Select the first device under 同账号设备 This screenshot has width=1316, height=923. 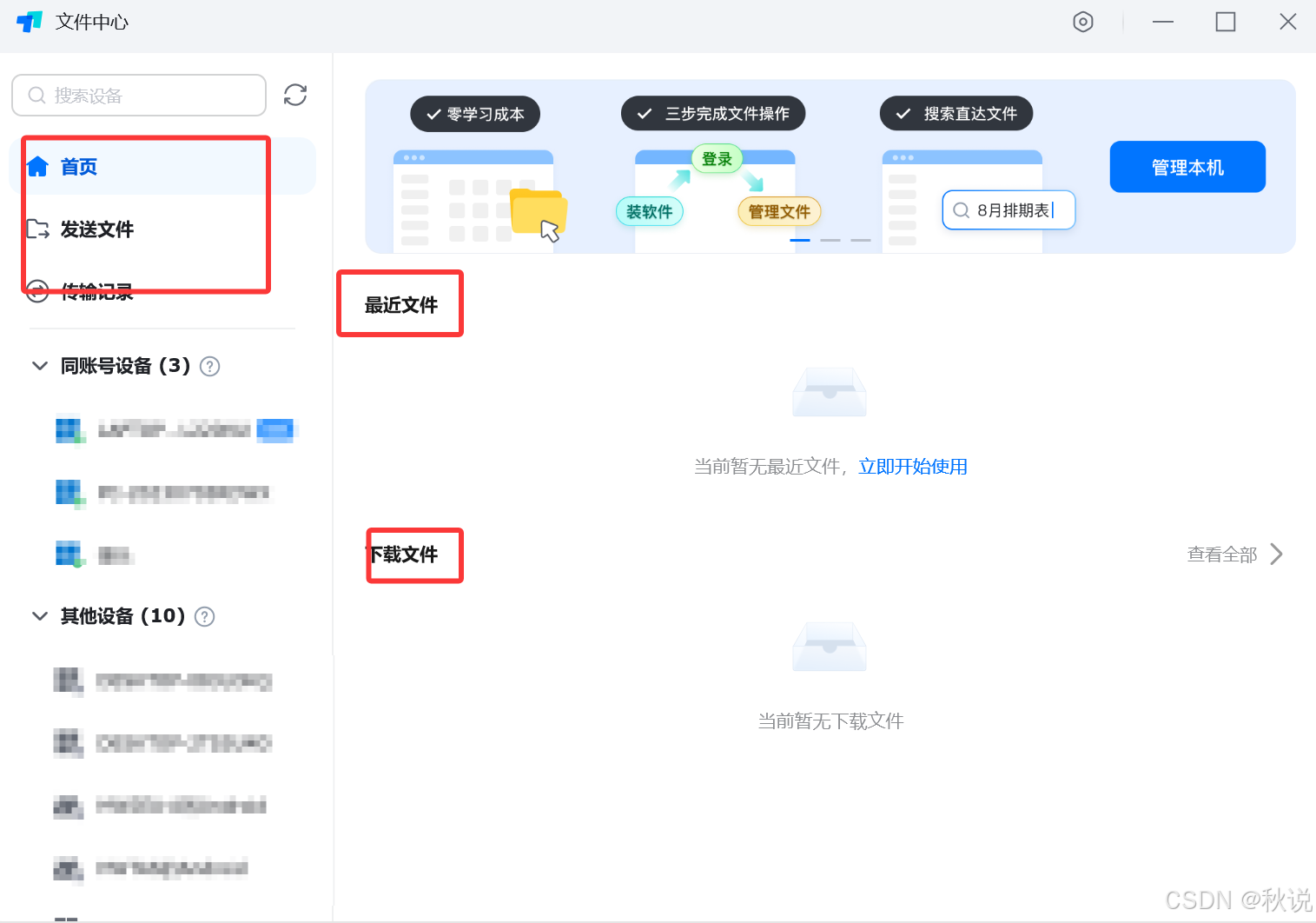point(174,429)
